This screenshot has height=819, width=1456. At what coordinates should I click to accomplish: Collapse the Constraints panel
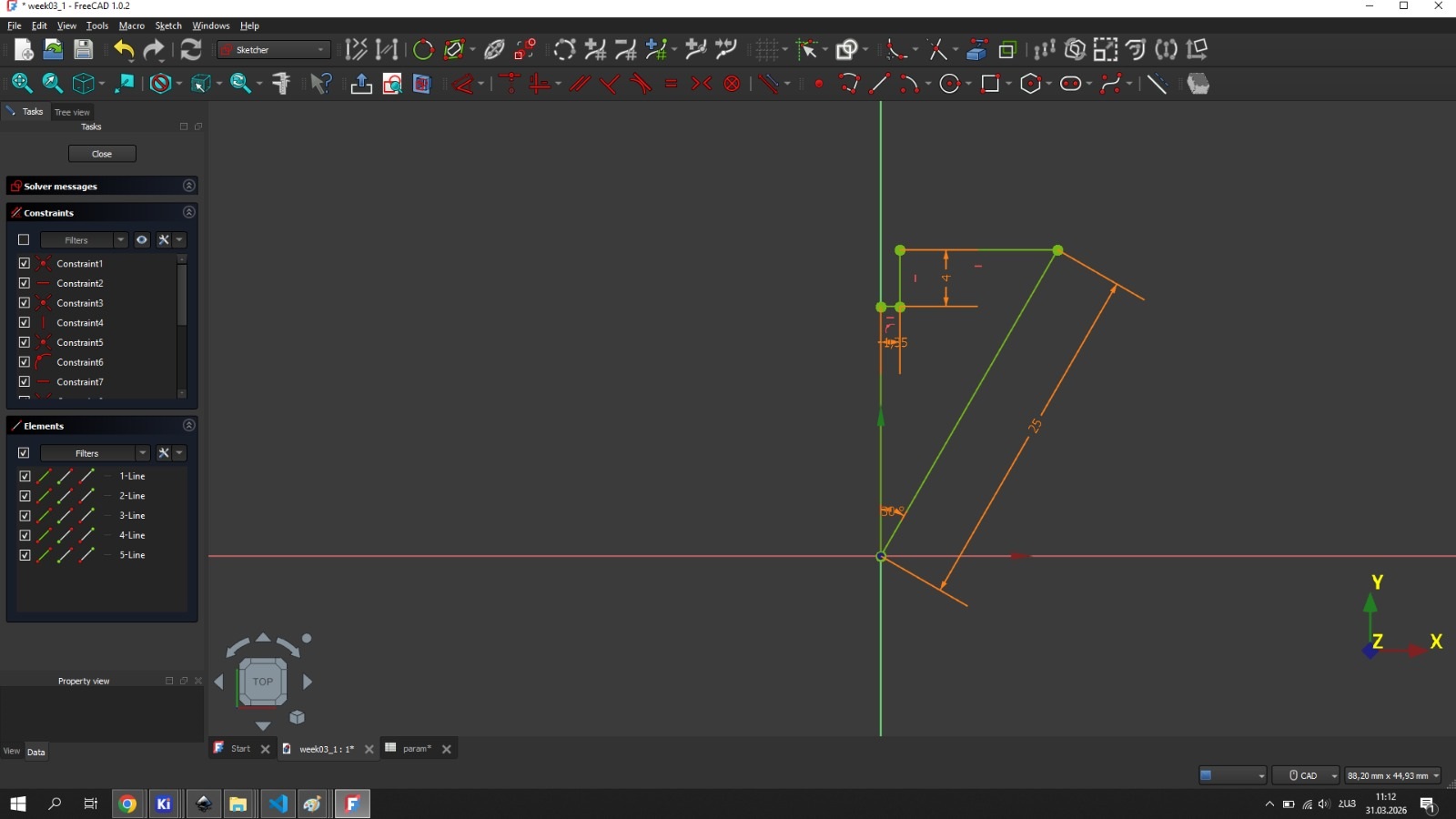[189, 212]
